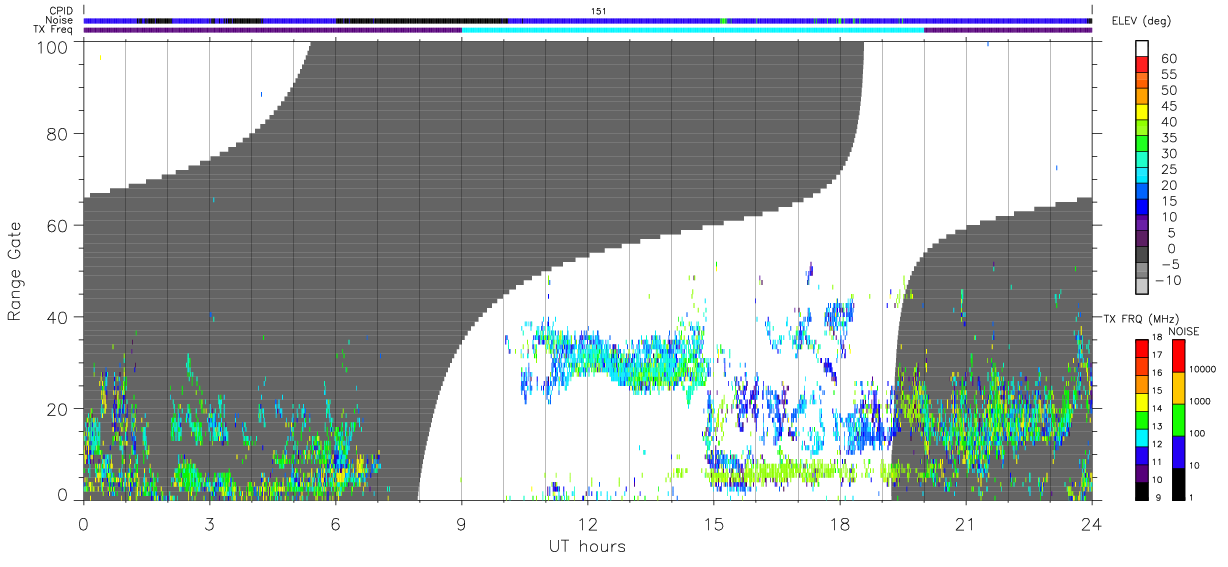Image resolution: width=1228 pixels, height=567 pixels.
Task: Click the NOISE legend title
Action: pyautogui.click(x=1183, y=331)
